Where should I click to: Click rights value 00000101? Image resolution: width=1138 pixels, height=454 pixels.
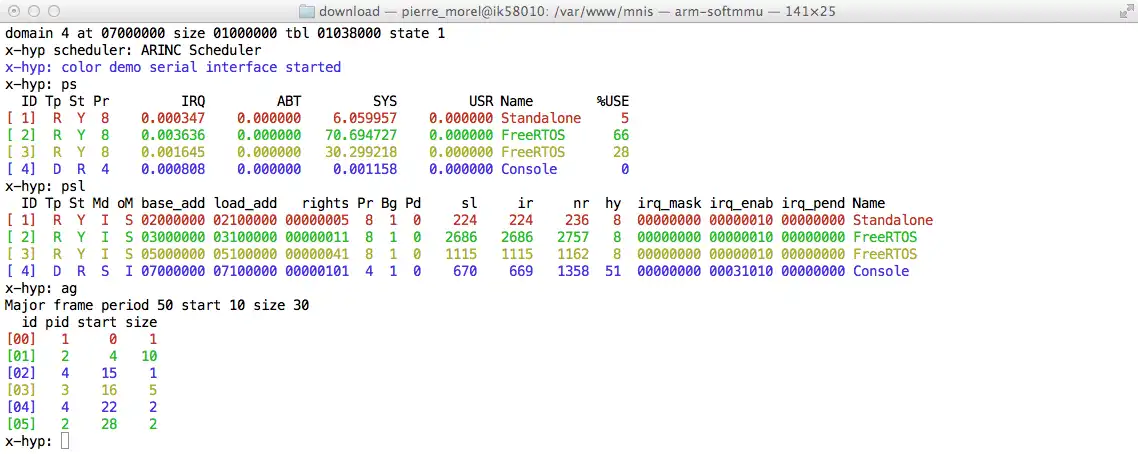pos(317,271)
